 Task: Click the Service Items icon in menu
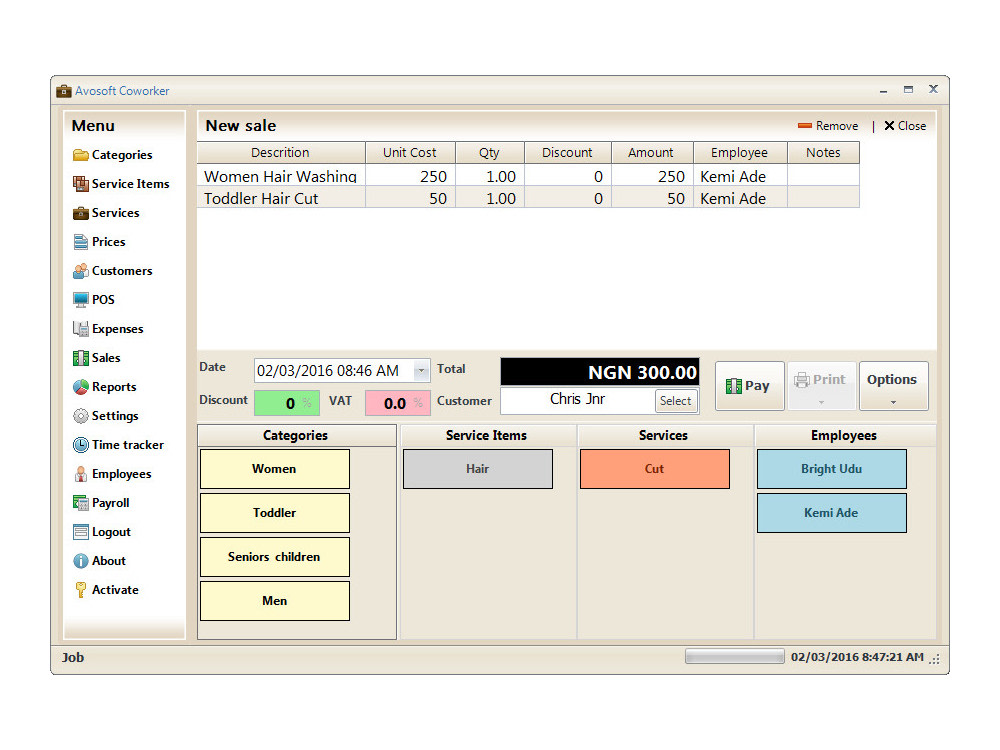click(80, 184)
